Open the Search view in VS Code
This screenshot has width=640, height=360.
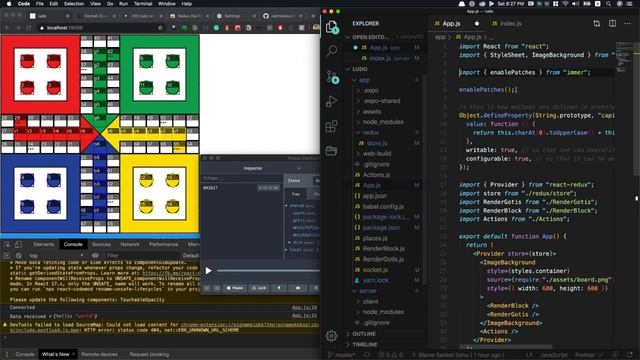[x=332, y=51]
